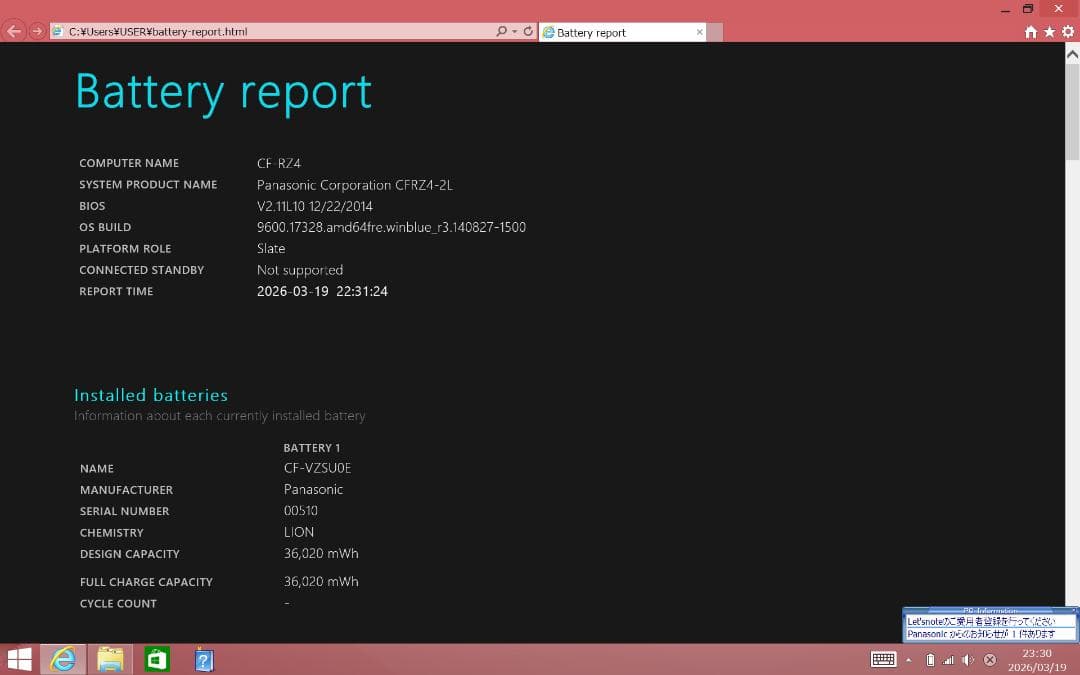This screenshot has height=675, width=1080.
Task: Click platform role value Slate
Action: [271, 249]
